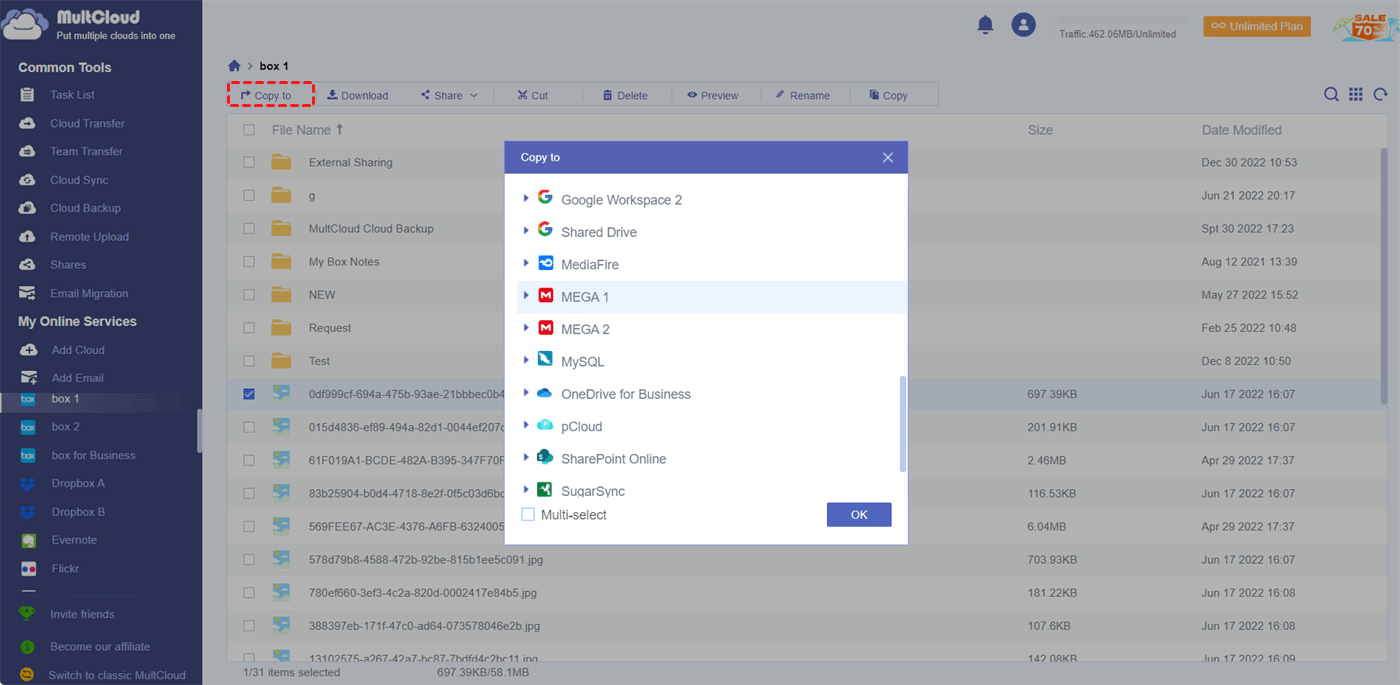
Task: Open the Task List tool
Action: tap(72, 95)
